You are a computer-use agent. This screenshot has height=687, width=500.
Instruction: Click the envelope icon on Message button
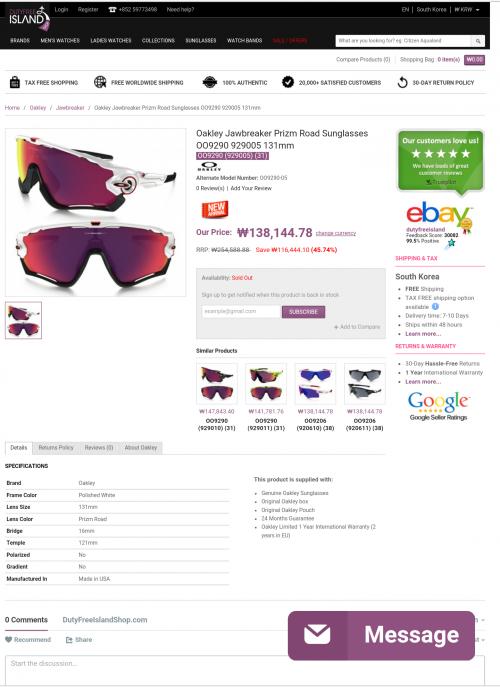(x=317, y=634)
